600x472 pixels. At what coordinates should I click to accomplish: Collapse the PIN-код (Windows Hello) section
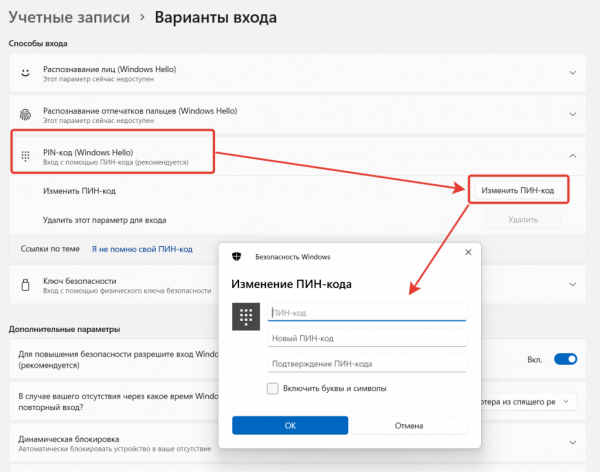click(x=572, y=156)
